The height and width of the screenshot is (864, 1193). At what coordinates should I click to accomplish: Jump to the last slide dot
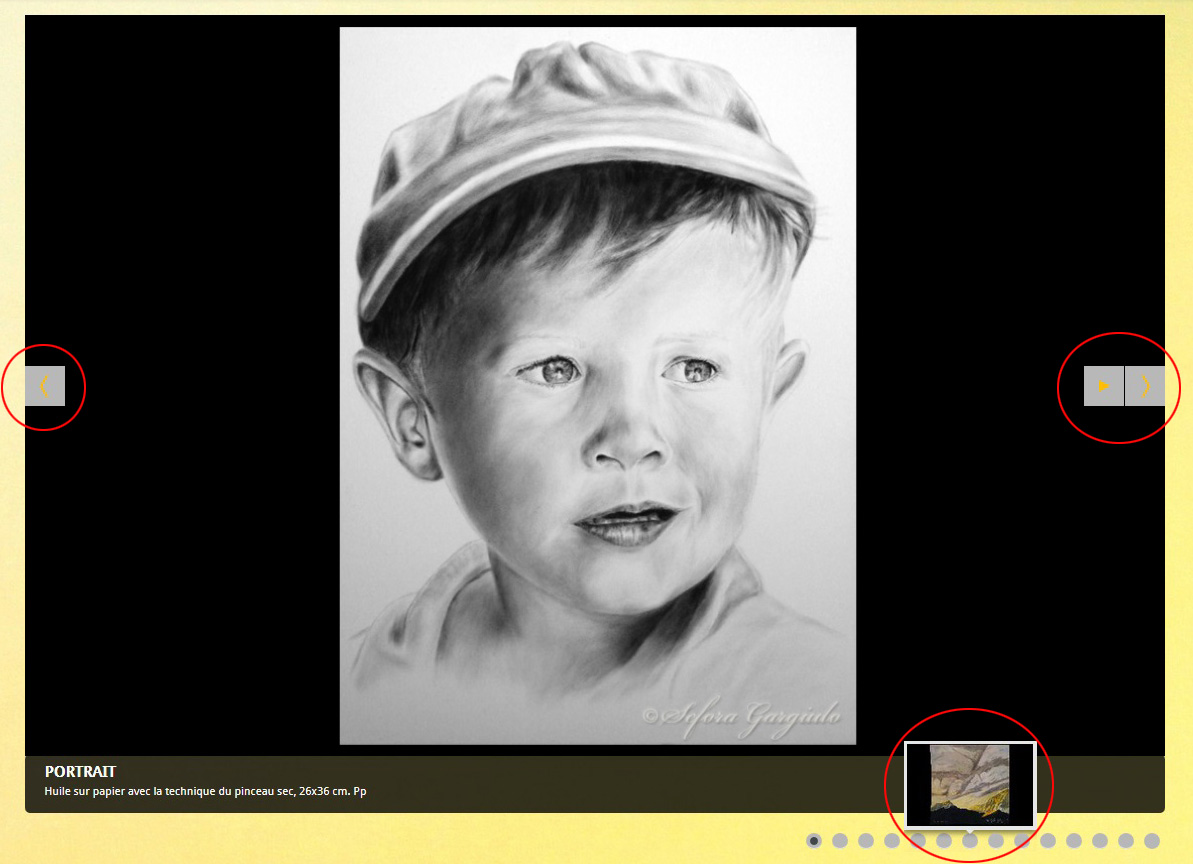point(1152,840)
